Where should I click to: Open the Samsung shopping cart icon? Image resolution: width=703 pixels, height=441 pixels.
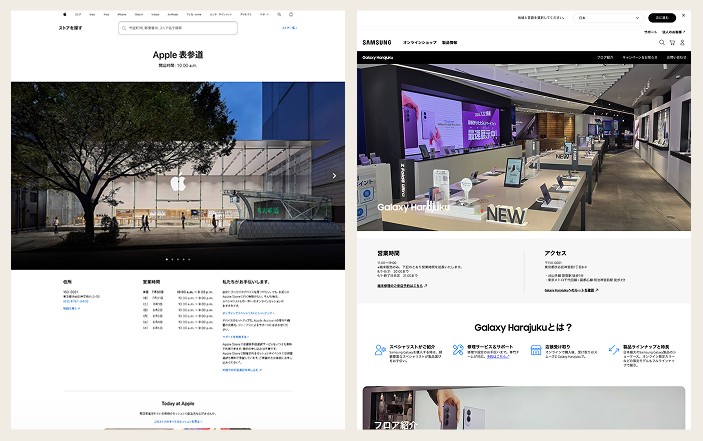[672, 43]
